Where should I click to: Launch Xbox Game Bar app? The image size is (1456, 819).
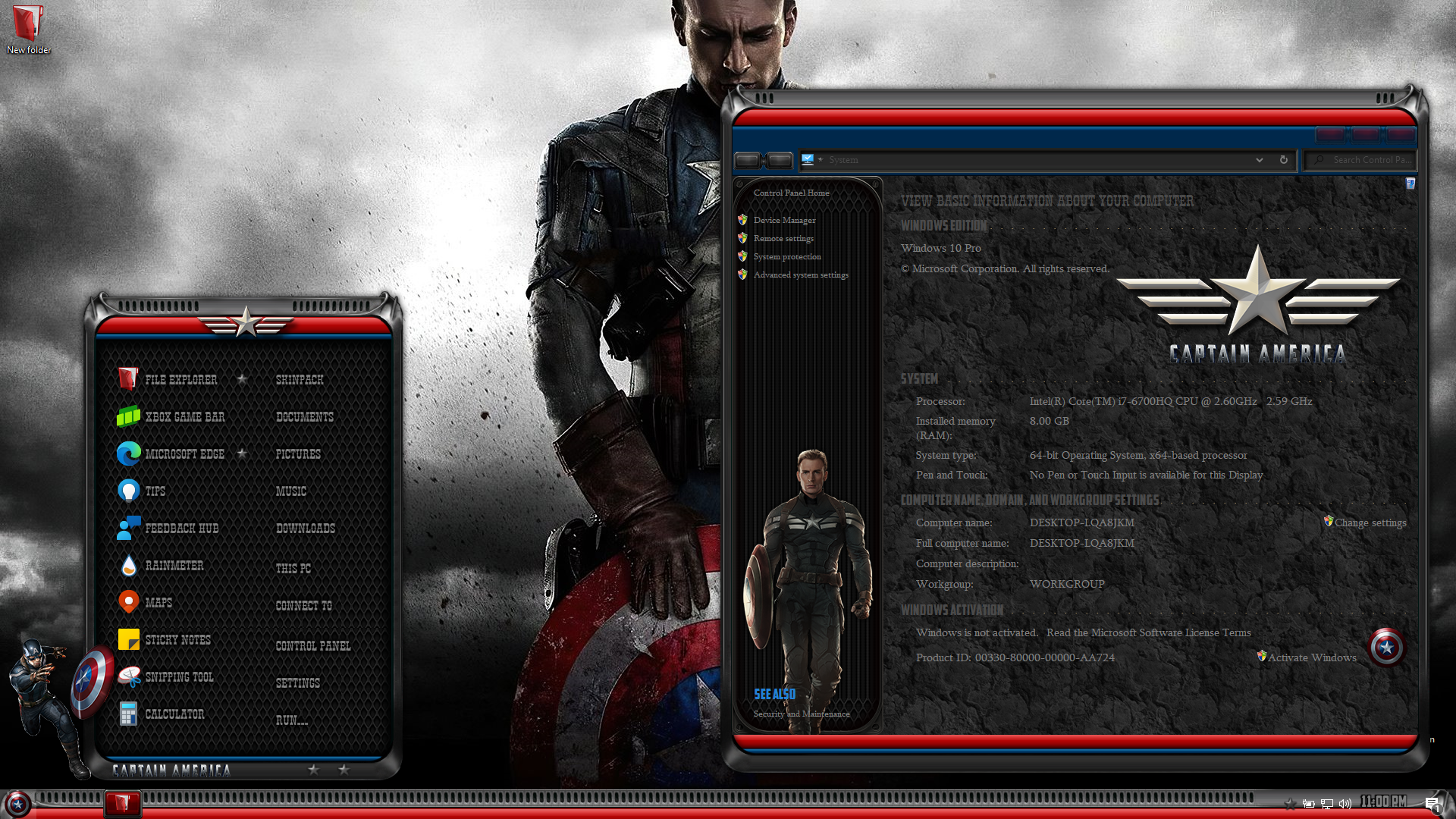click(x=184, y=416)
